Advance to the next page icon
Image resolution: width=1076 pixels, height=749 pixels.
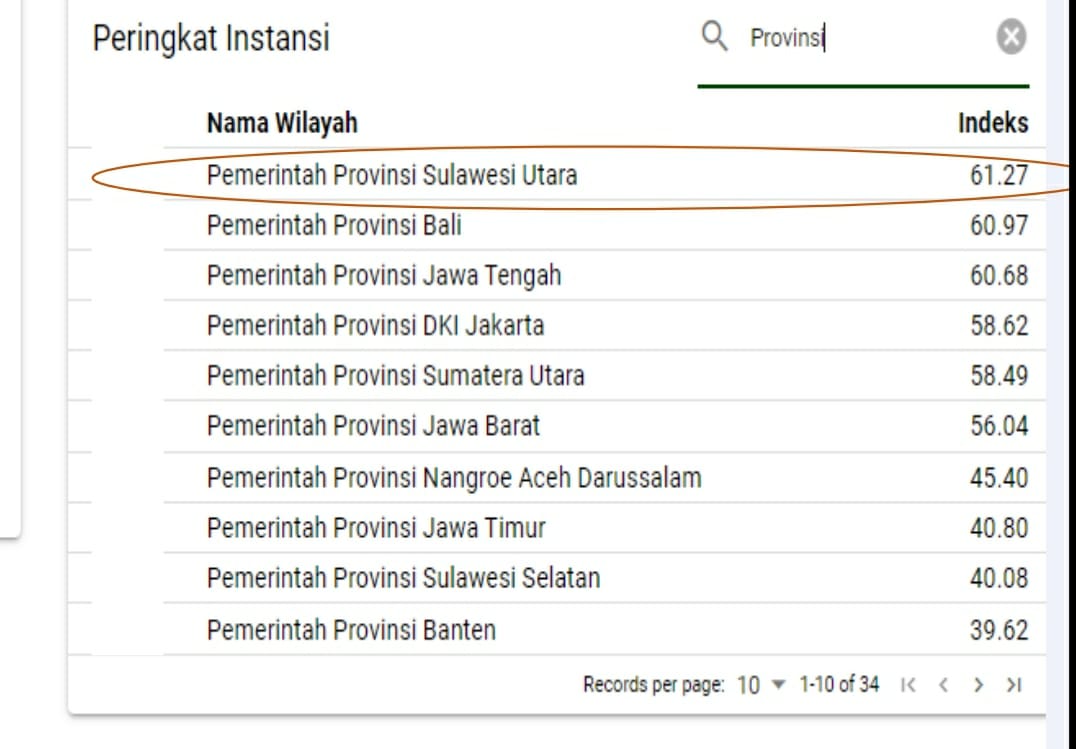click(978, 685)
